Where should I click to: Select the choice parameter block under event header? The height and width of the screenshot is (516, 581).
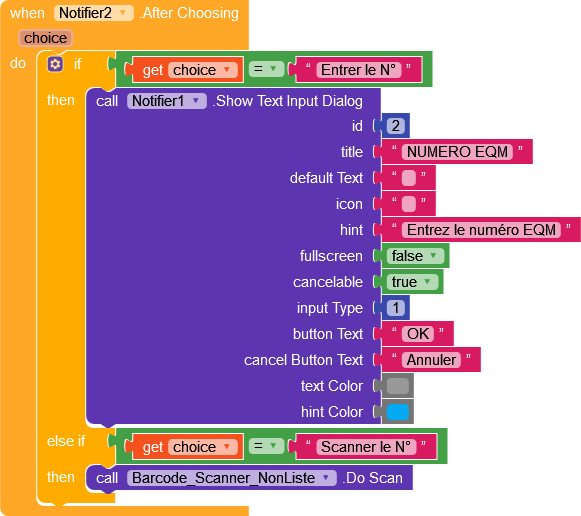click(46, 38)
